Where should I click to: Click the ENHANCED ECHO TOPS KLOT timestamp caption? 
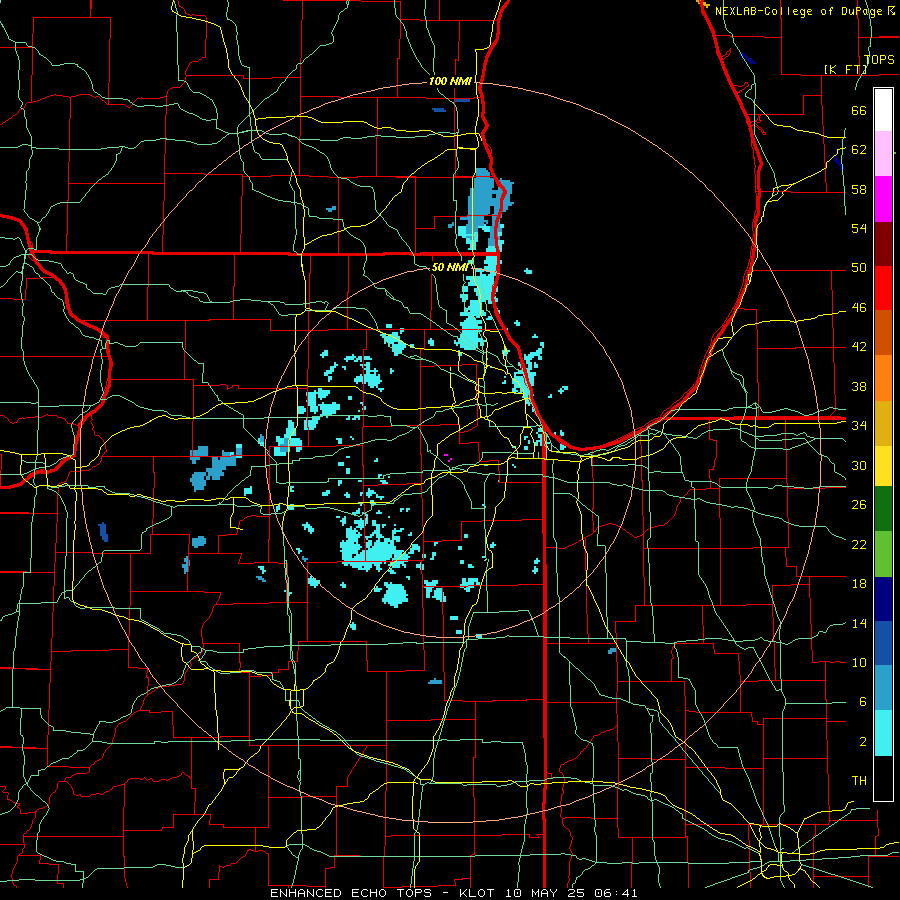(453, 893)
